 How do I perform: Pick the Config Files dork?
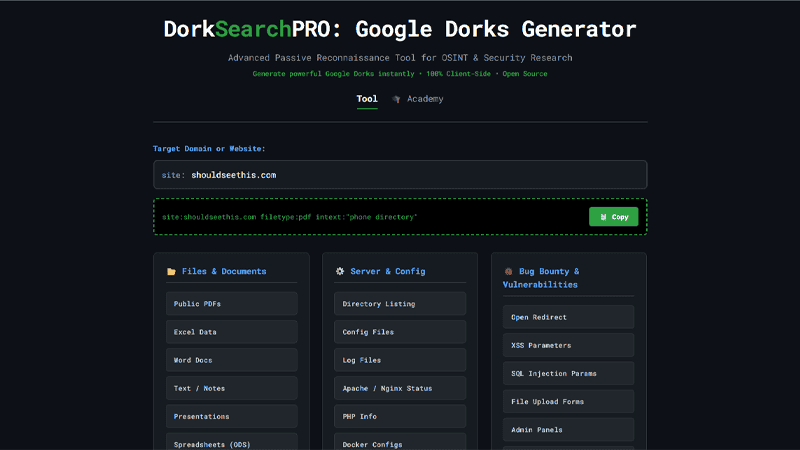pyautogui.click(x=400, y=332)
